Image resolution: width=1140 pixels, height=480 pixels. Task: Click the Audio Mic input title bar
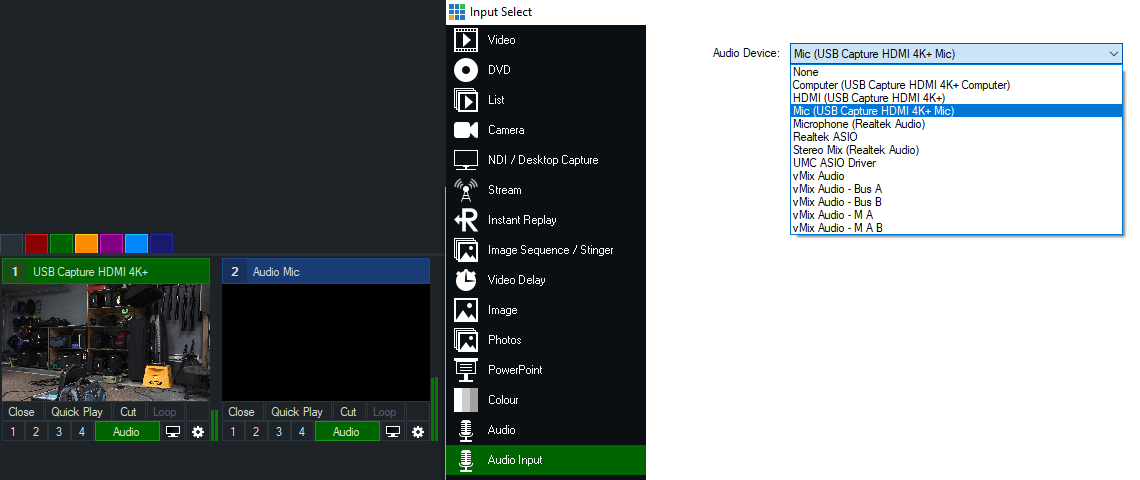[x=326, y=272]
